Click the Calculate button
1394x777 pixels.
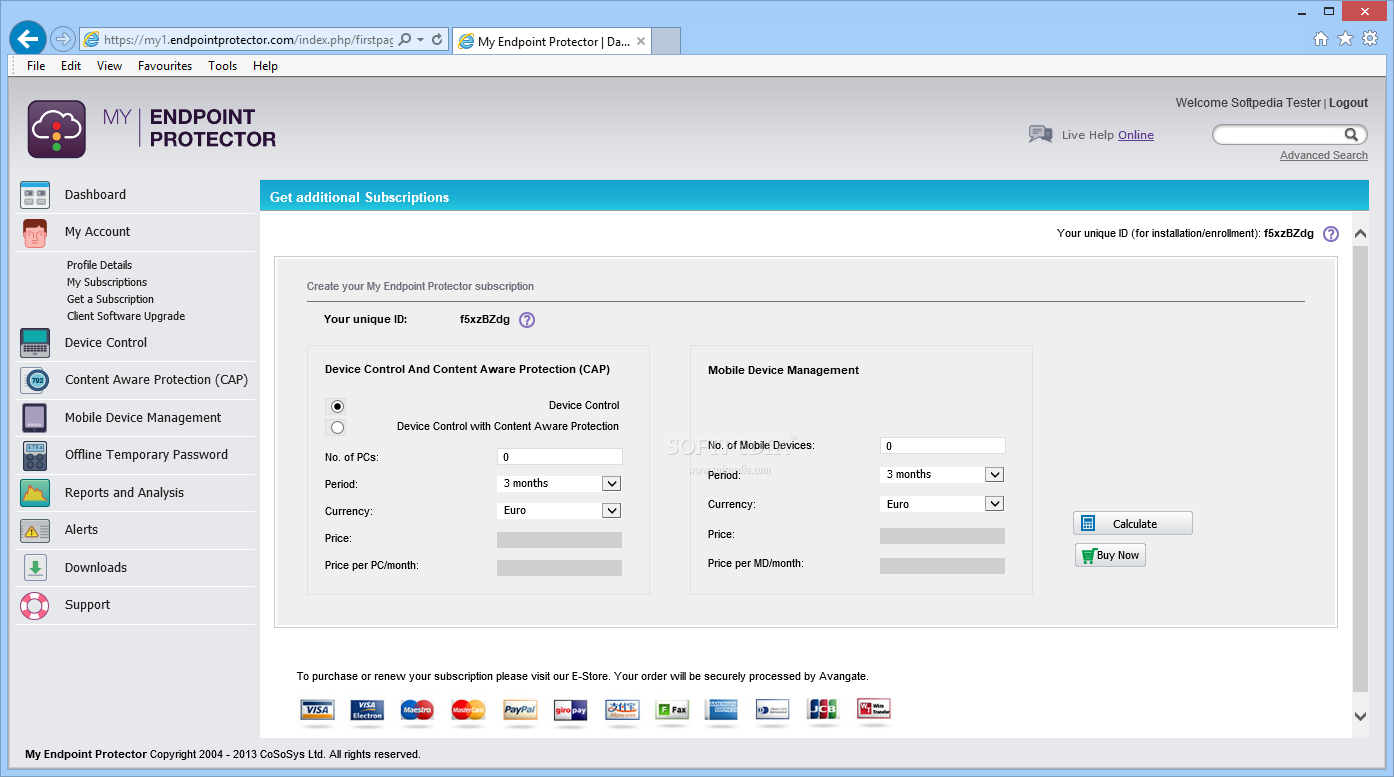pyautogui.click(x=1133, y=524)
